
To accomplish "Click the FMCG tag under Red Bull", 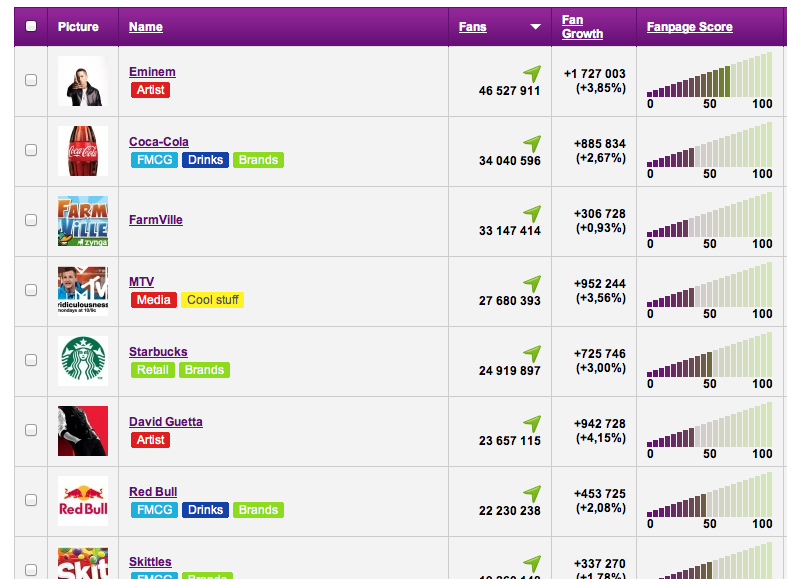I will click(x=154, y=510).
